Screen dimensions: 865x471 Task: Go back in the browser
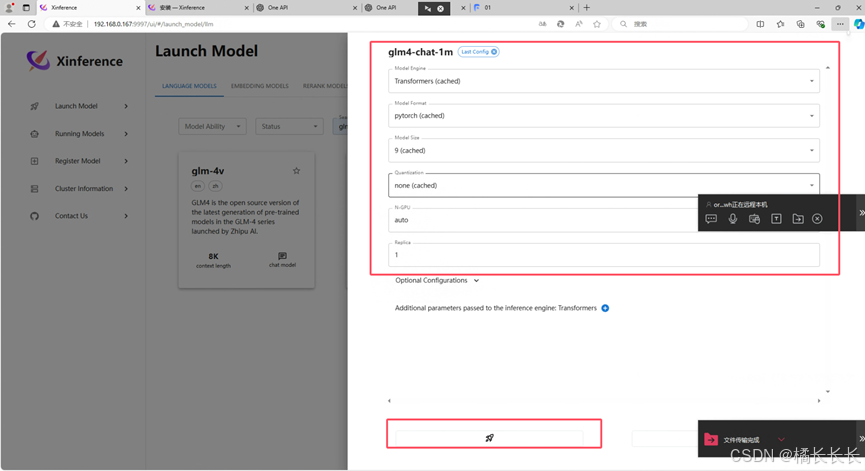(12, 24)
